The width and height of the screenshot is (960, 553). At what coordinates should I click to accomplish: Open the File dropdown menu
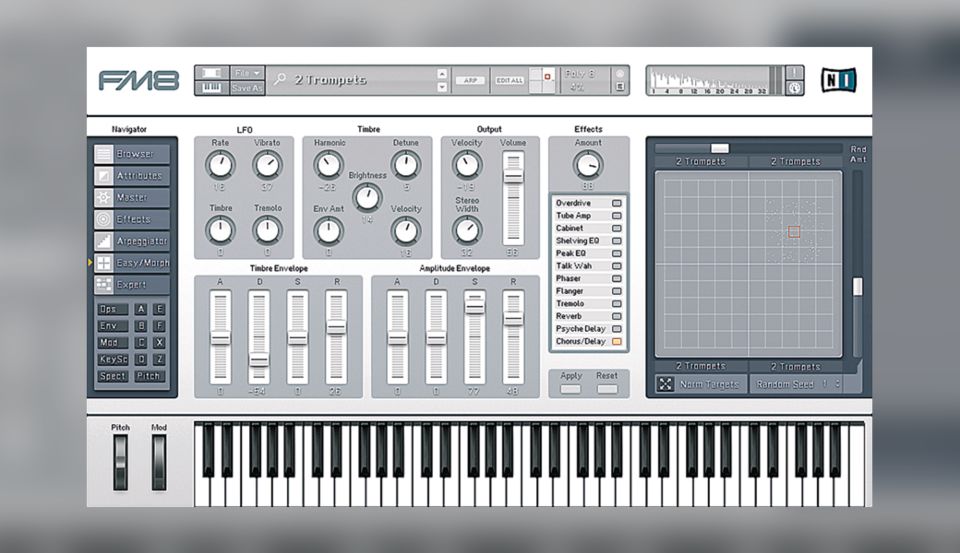pyautogui.click(x=246, y=73)
